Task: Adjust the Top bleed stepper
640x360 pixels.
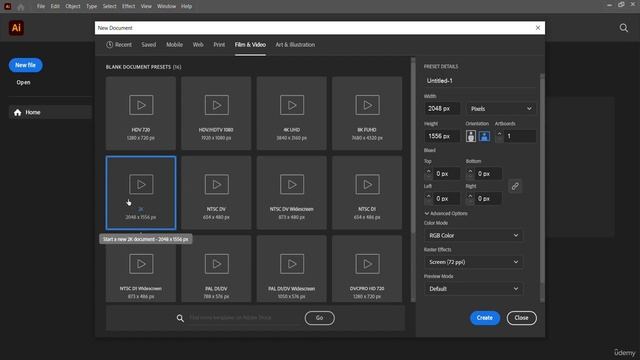Action: [x=428, y=173]
